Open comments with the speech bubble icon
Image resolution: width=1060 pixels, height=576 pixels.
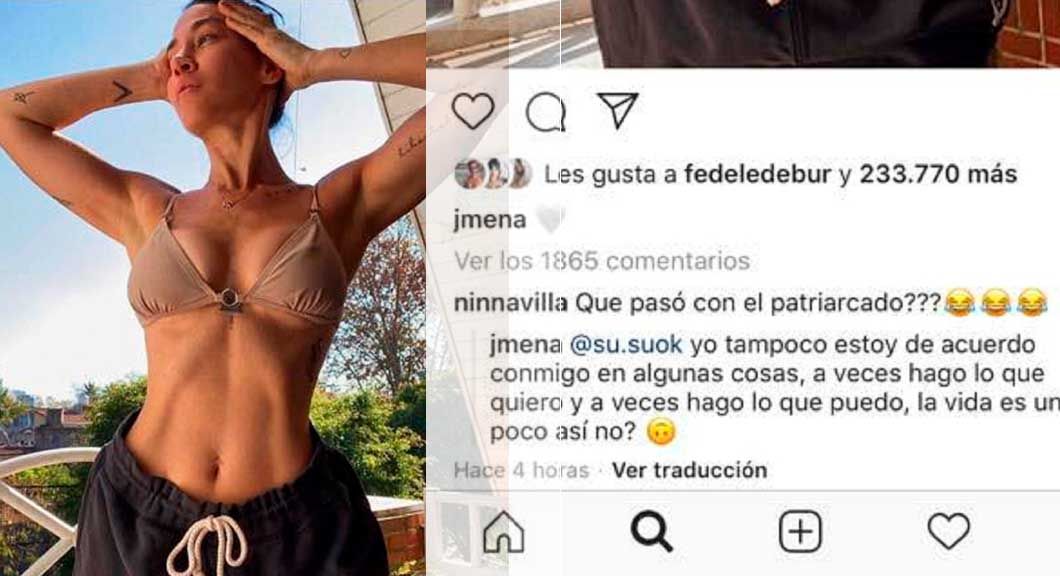[x=546, y=112]
